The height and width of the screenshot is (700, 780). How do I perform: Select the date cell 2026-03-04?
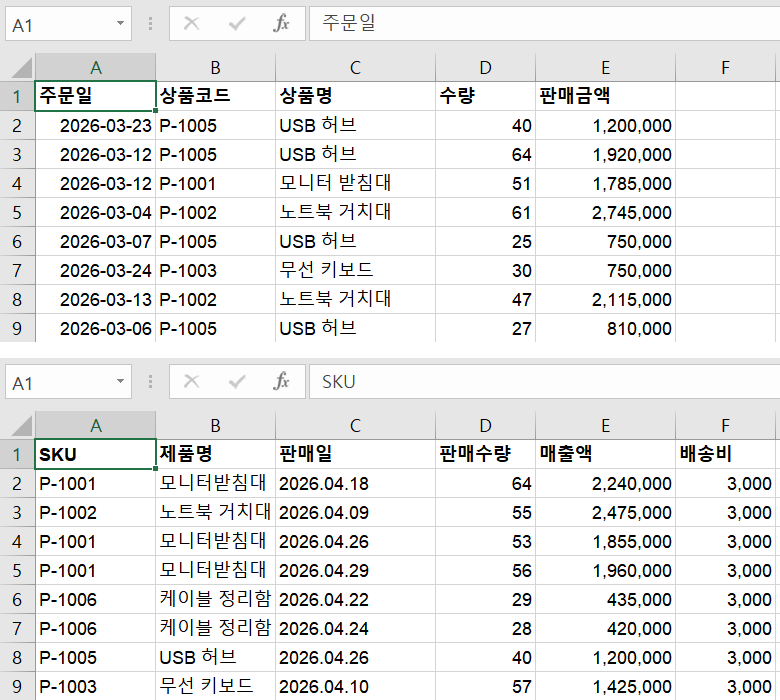click(x=96, y=212)
